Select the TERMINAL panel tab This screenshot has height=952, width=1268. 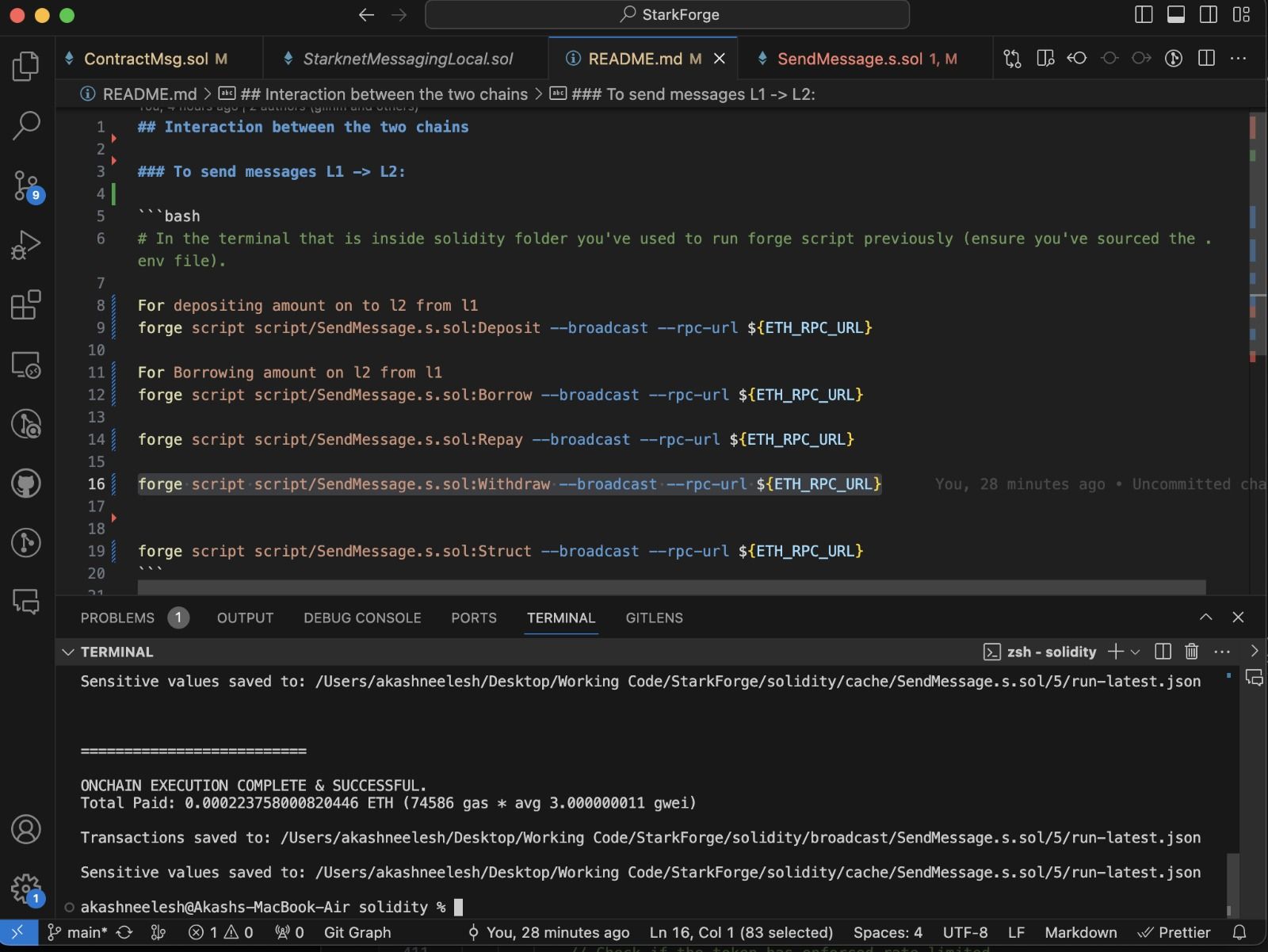click(x=561, y=617)
